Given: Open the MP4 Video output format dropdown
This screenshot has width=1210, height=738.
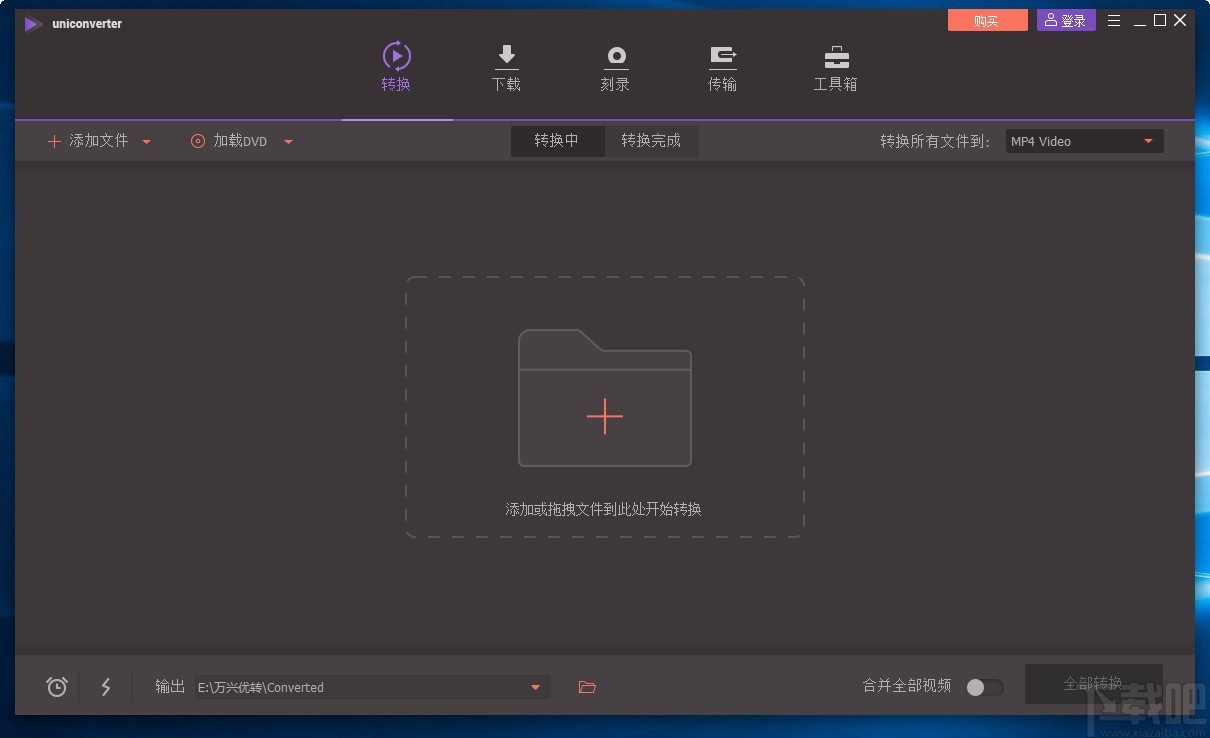Looking at the screenshot, I should [x=1147, y=141].
